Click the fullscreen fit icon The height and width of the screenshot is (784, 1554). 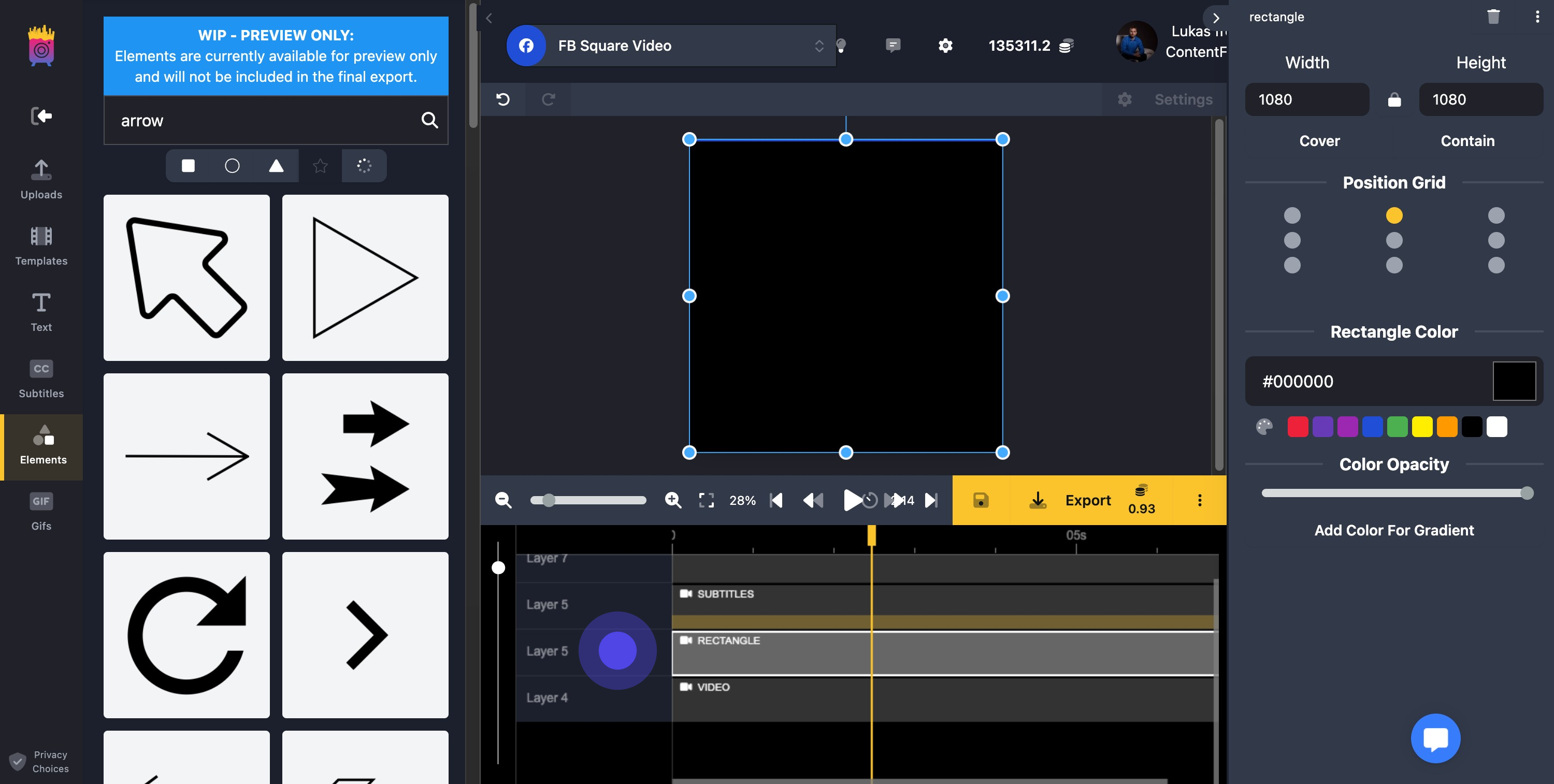coord(706,500)
